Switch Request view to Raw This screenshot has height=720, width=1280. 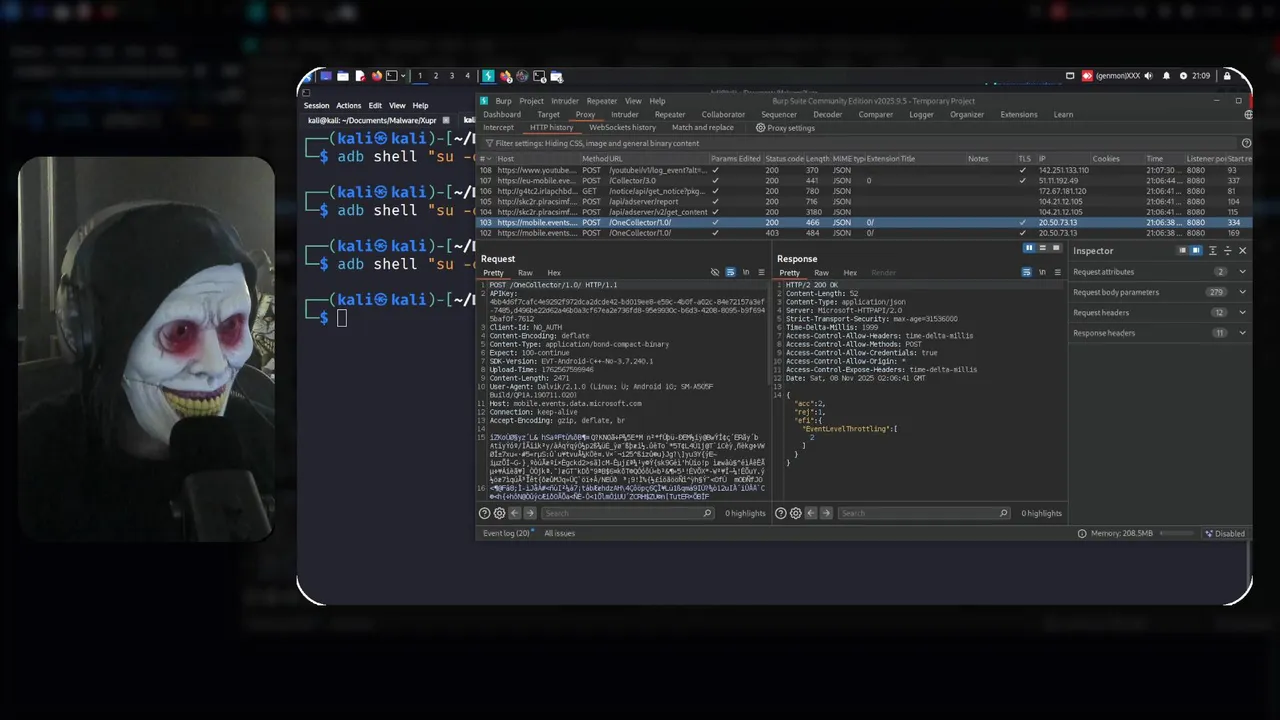525,273
